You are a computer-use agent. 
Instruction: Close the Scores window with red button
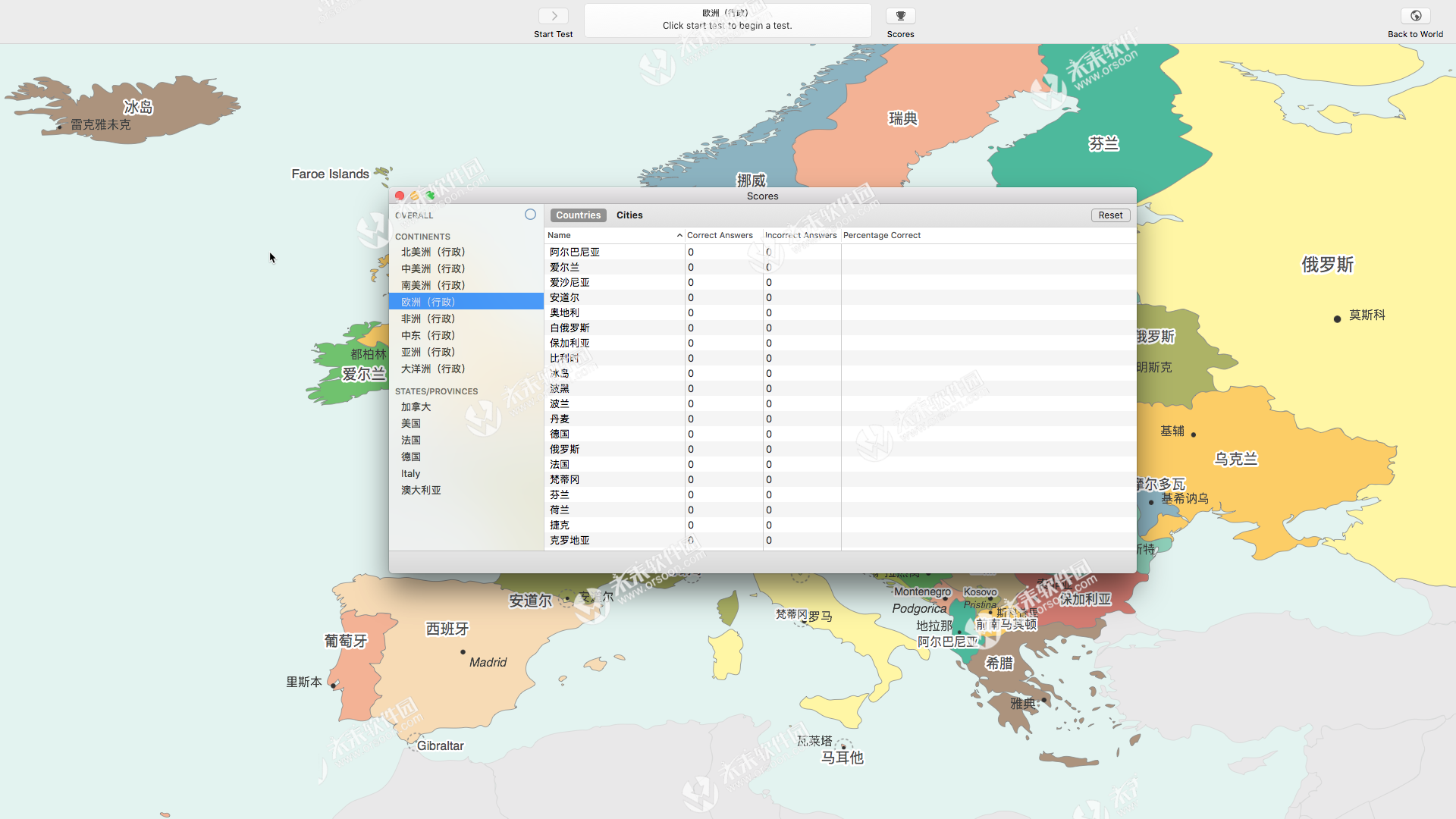400,196
